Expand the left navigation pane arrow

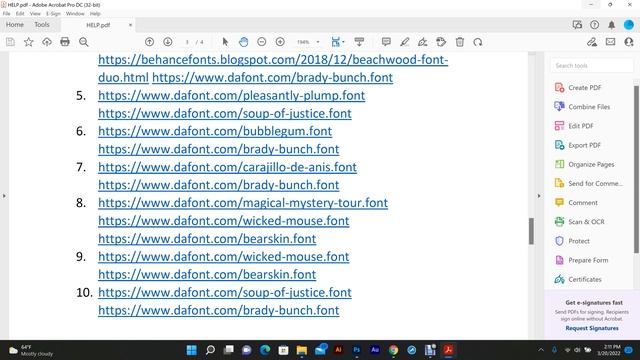[x=4, y=196]
